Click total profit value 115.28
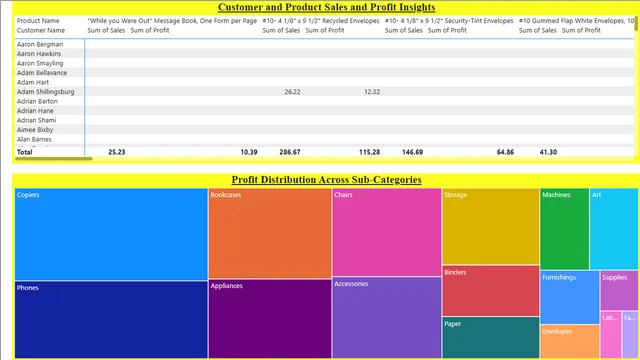The height and width of the screenshot is (360, 640). (369, 152)
